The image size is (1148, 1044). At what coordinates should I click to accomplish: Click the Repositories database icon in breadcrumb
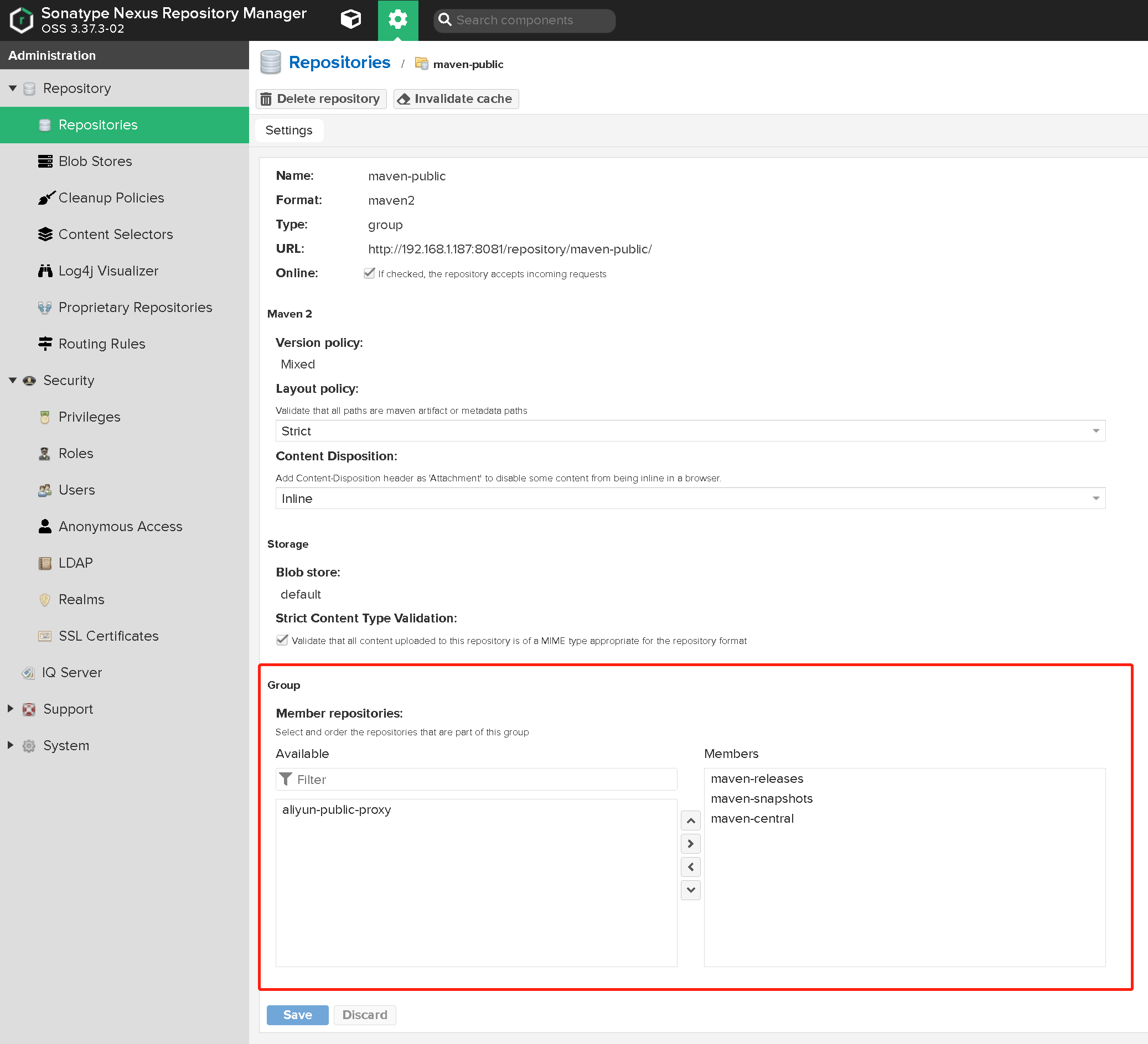click(271, 62)
